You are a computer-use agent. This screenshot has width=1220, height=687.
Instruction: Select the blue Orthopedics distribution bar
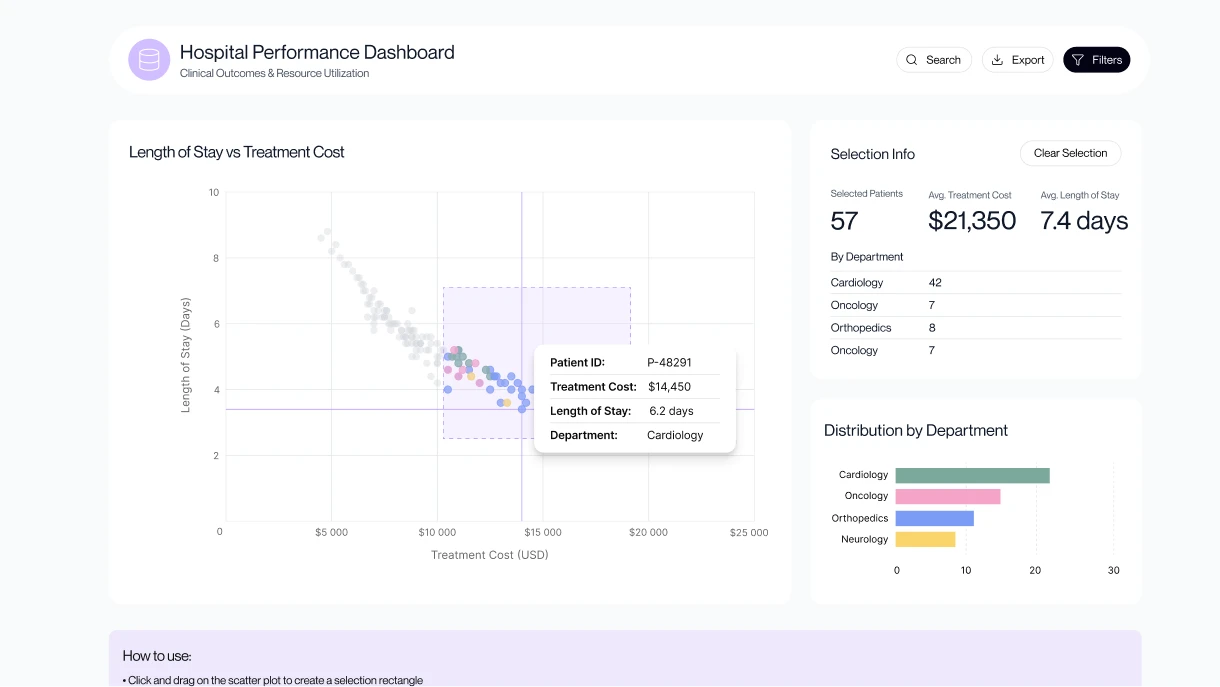coord(934,518)
